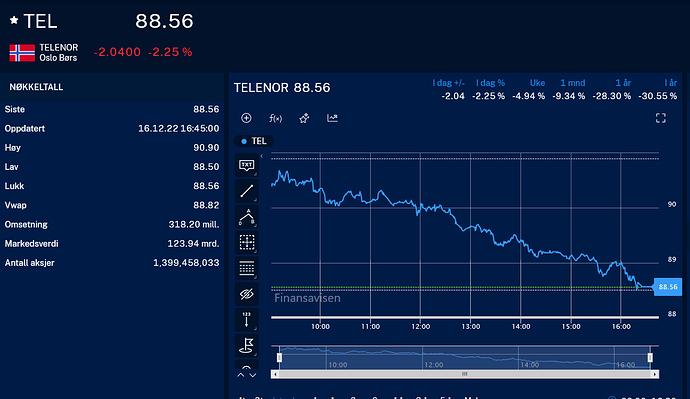Select the flag marker tool
The width and height of the screenshot is (690, 399).
click(246, 345)
